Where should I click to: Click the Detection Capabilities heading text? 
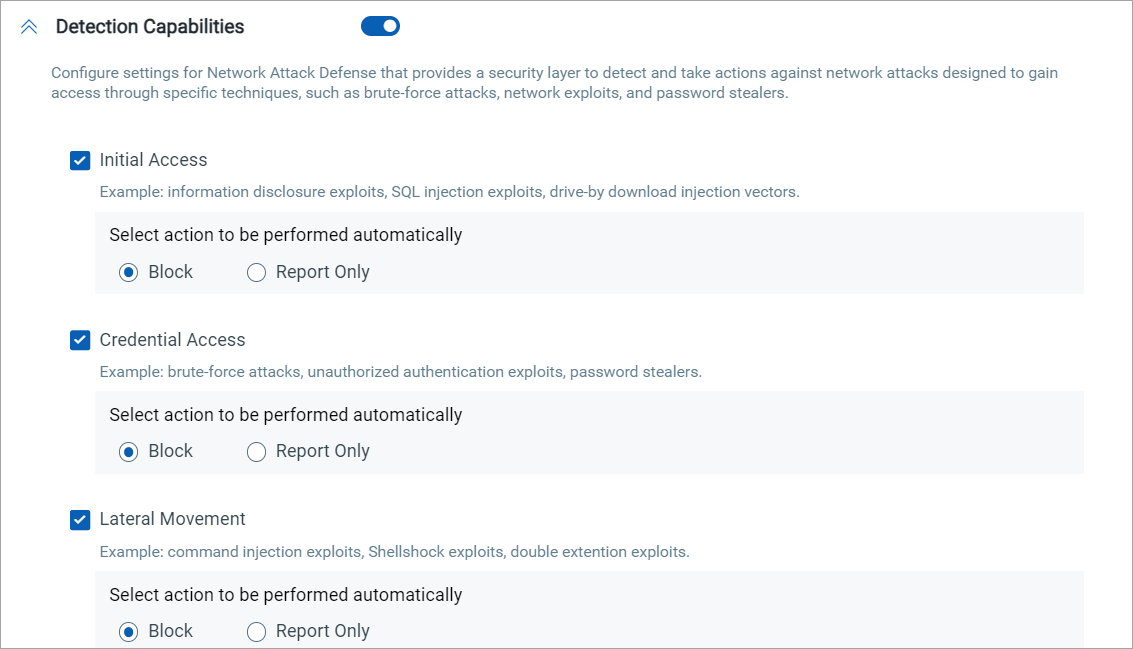[150, 27]
